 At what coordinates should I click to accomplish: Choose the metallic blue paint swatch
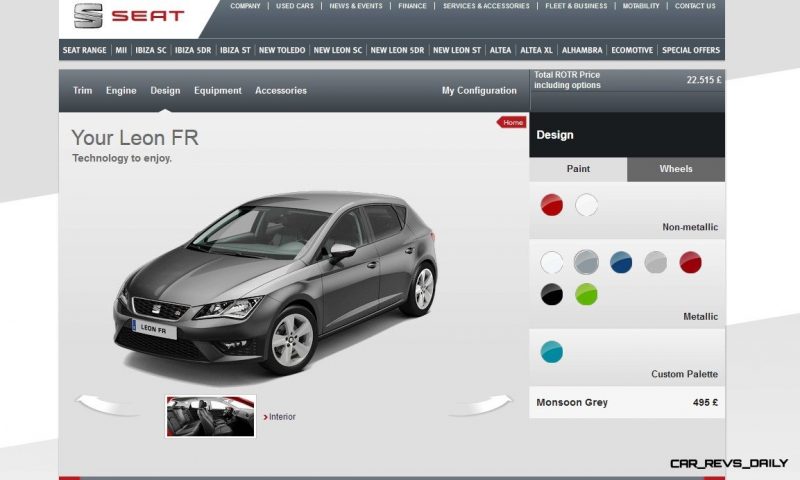pyautogui.click(x=621, y=262)
